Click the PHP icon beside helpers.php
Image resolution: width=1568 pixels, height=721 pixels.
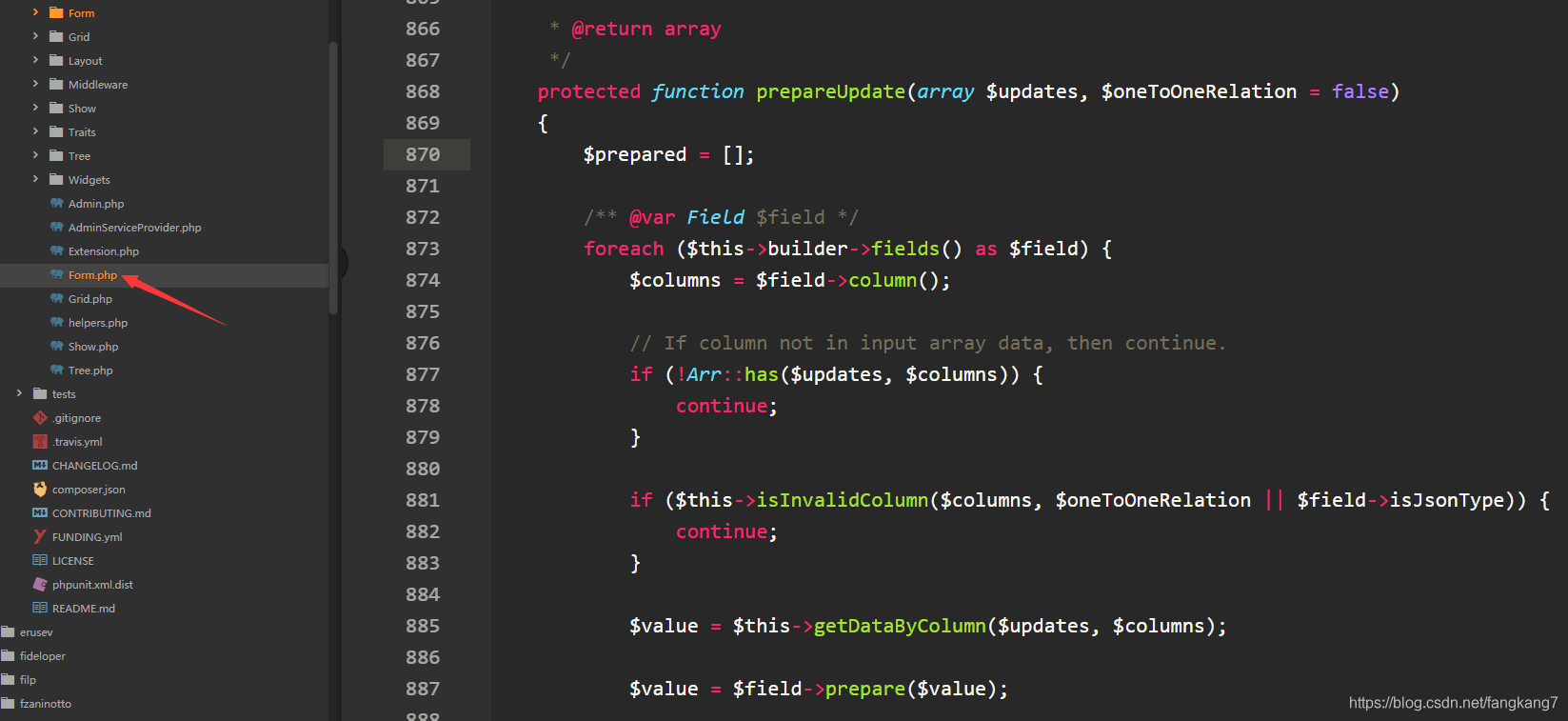click(57, 322)
